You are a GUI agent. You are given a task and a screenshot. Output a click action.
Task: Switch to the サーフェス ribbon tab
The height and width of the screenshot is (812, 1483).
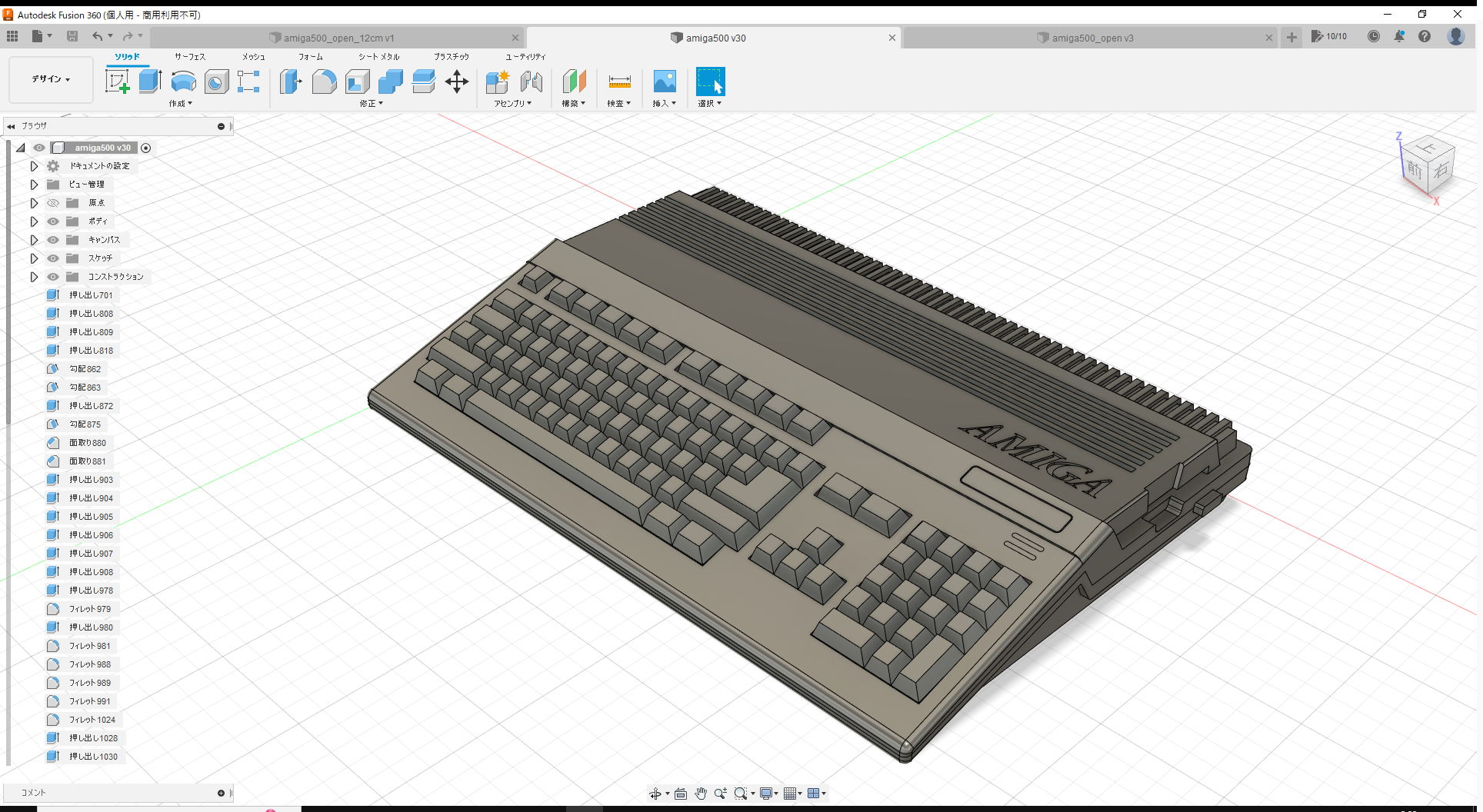click(188, 56)
